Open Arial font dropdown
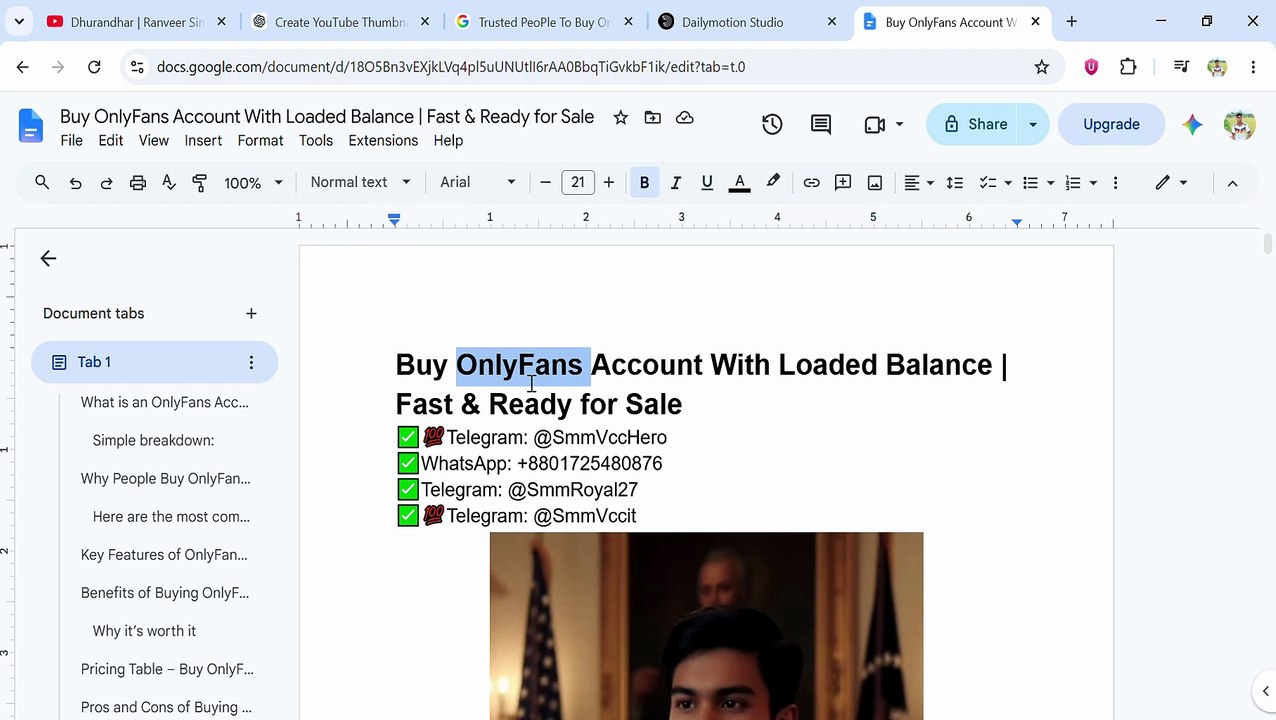The image size is (1276, 720). [478, 182]
